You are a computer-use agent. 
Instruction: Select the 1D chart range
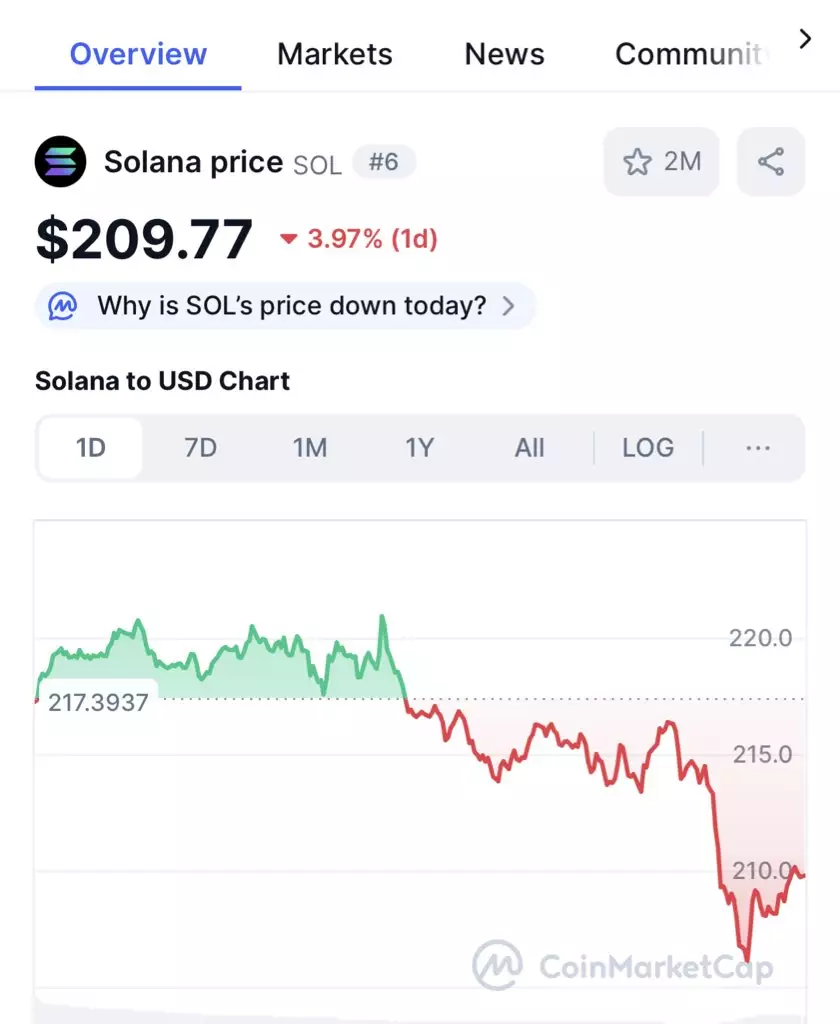coord(90,448)
